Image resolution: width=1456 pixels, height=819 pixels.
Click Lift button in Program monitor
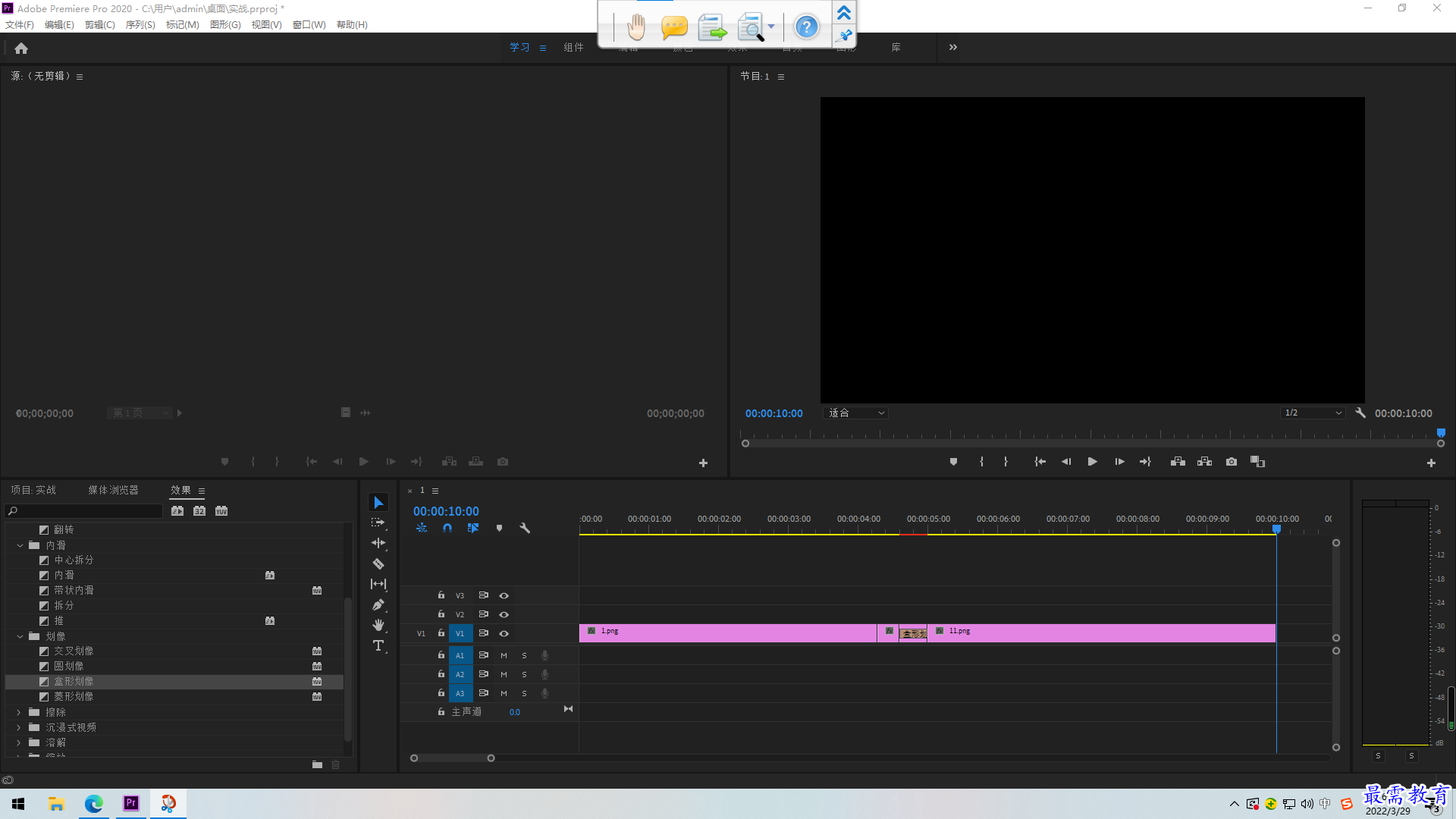tap(1178, 461)
